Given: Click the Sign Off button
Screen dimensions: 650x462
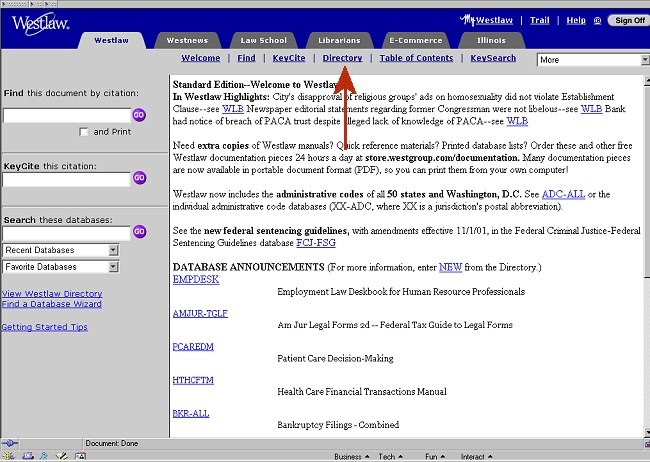Looking at the screenshot, I should click(628, 20).
